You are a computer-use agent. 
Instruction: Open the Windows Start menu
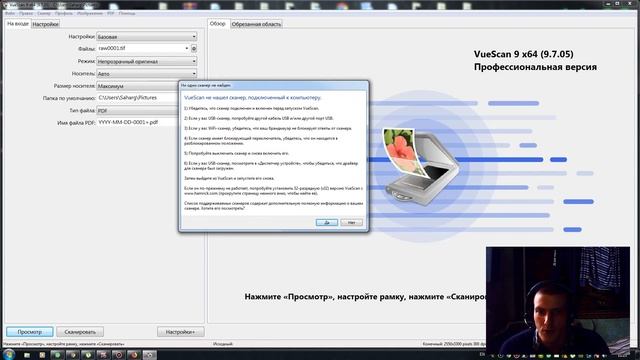pyautogui.click(x=9, y=354)
